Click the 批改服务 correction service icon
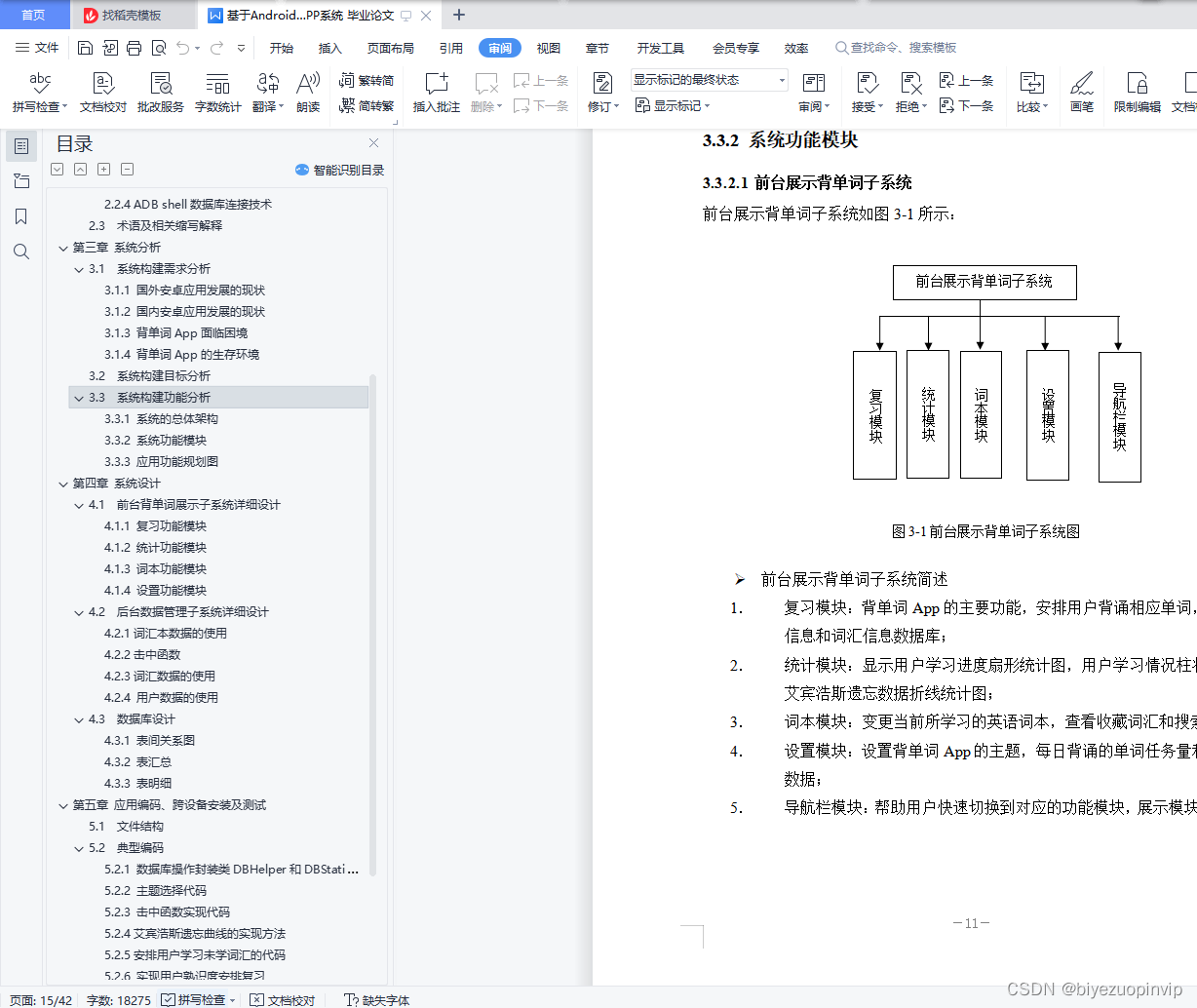The height and width of the screenshot is (1008, 1197). [x=160, y=92]
